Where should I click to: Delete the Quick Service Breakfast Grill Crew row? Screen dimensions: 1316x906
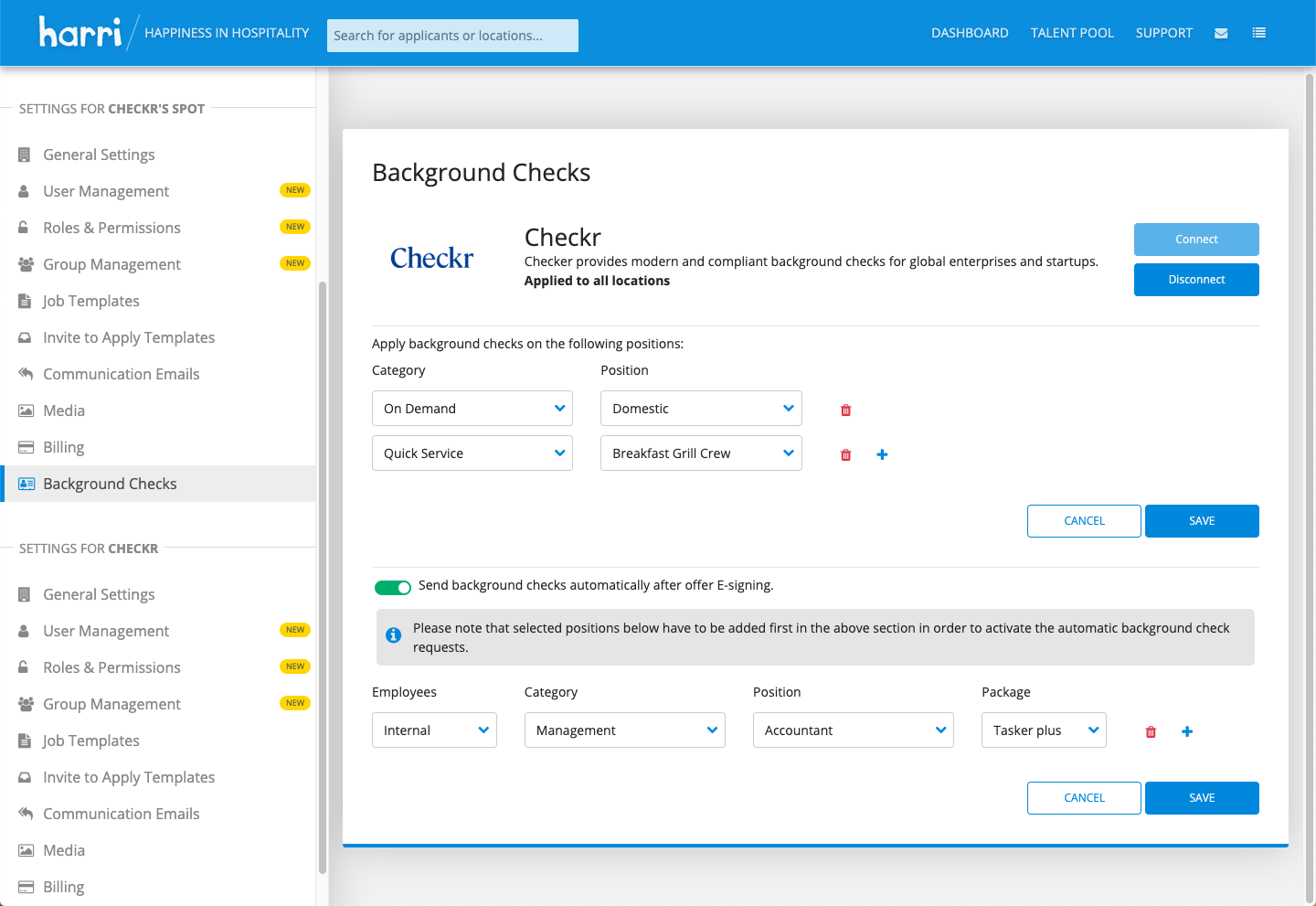point(845,454)
